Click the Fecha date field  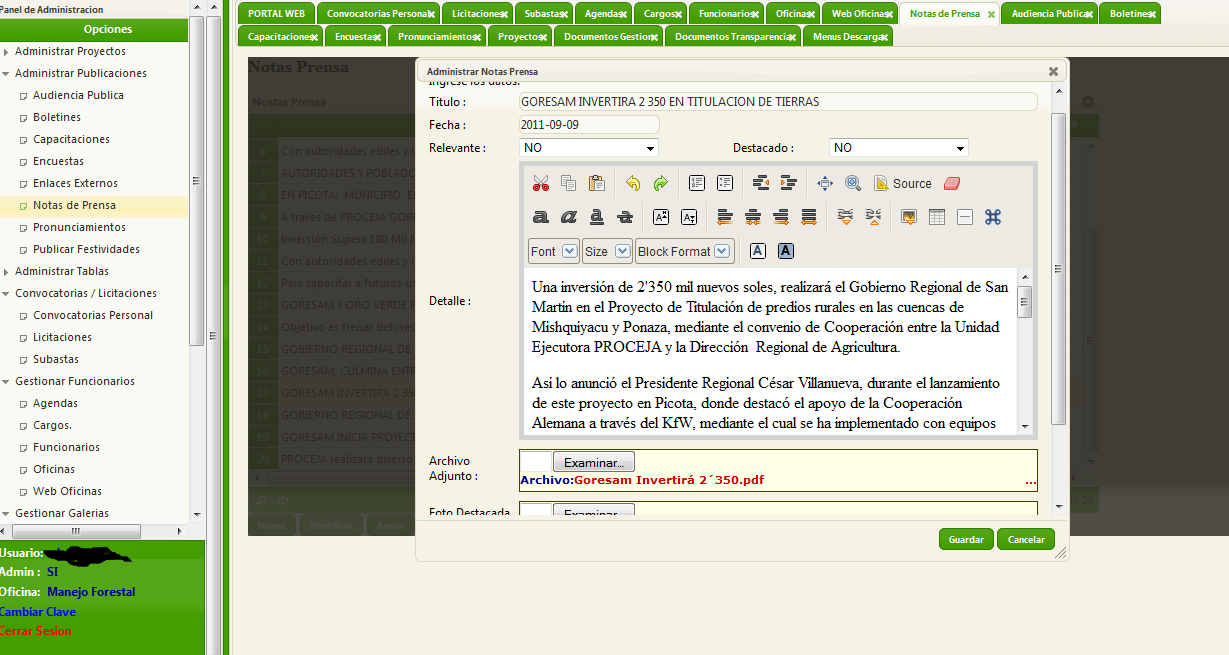(589, 125)
